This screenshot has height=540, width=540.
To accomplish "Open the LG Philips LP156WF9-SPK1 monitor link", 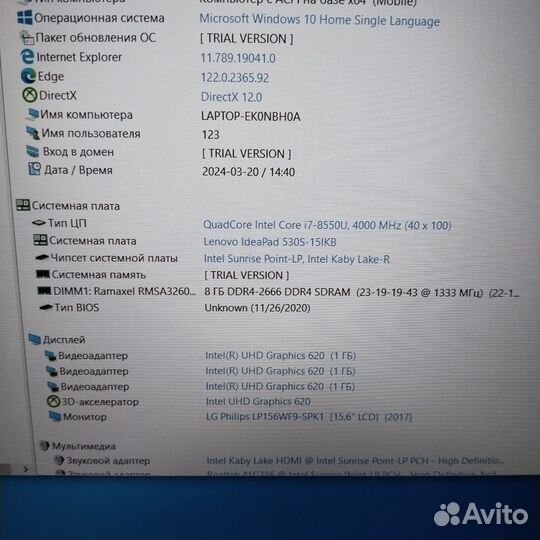I will coord(309,417).
